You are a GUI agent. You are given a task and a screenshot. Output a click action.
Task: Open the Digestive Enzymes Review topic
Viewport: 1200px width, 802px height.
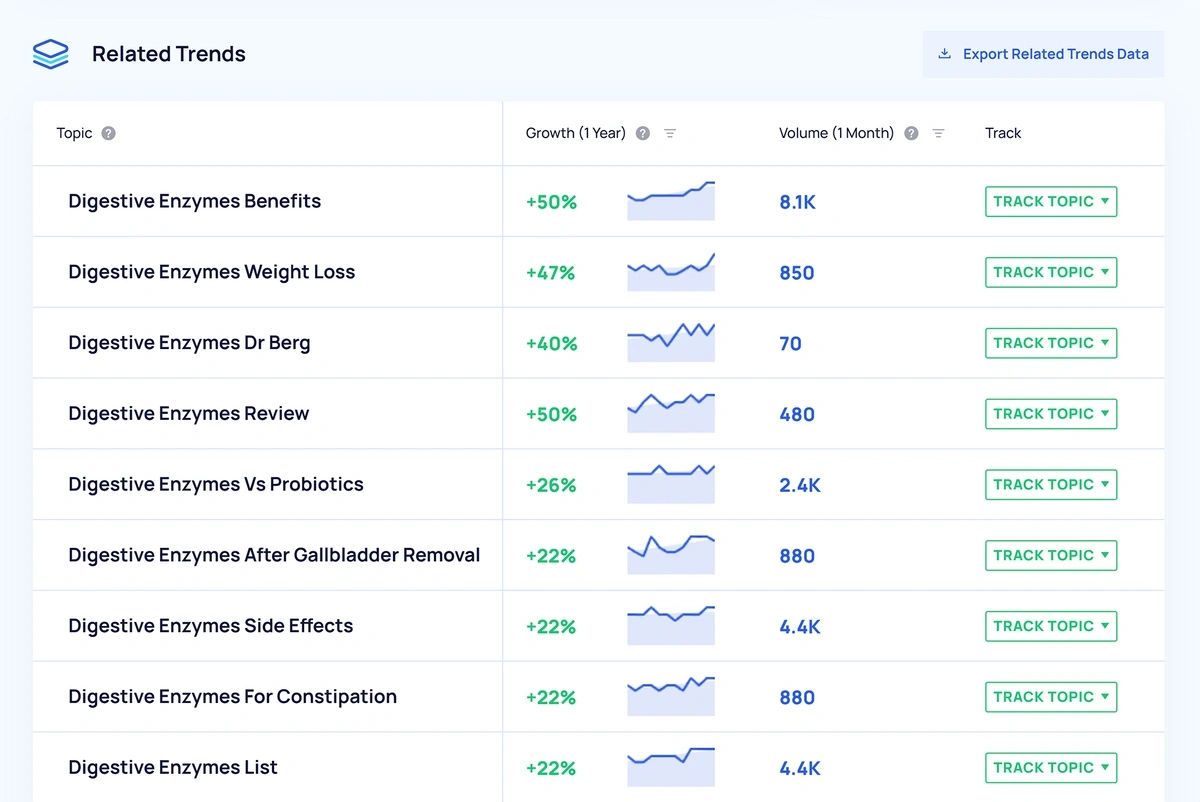(x=189, y=414)
